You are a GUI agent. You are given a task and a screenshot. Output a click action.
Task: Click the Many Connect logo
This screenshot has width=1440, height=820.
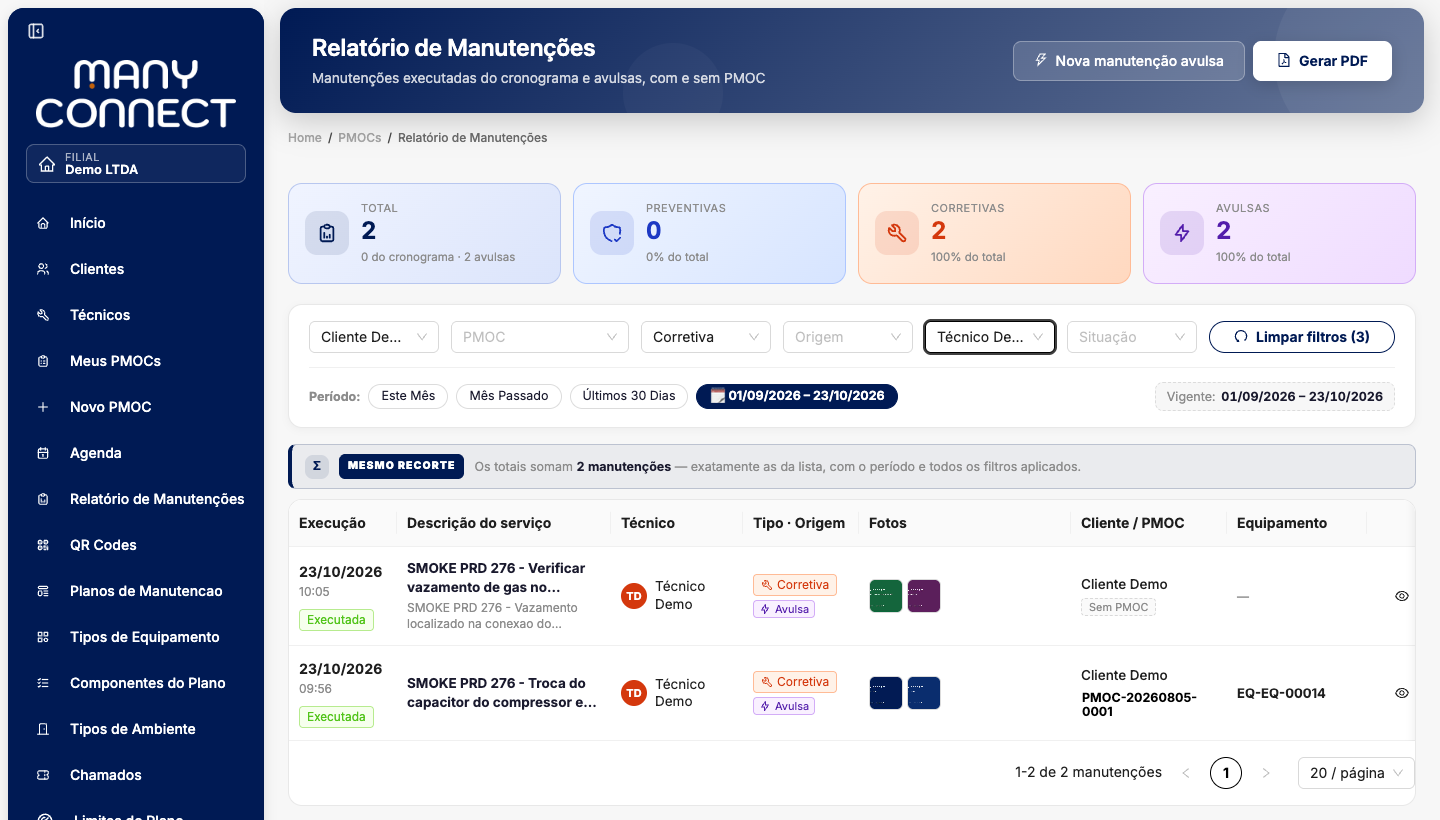135,94
